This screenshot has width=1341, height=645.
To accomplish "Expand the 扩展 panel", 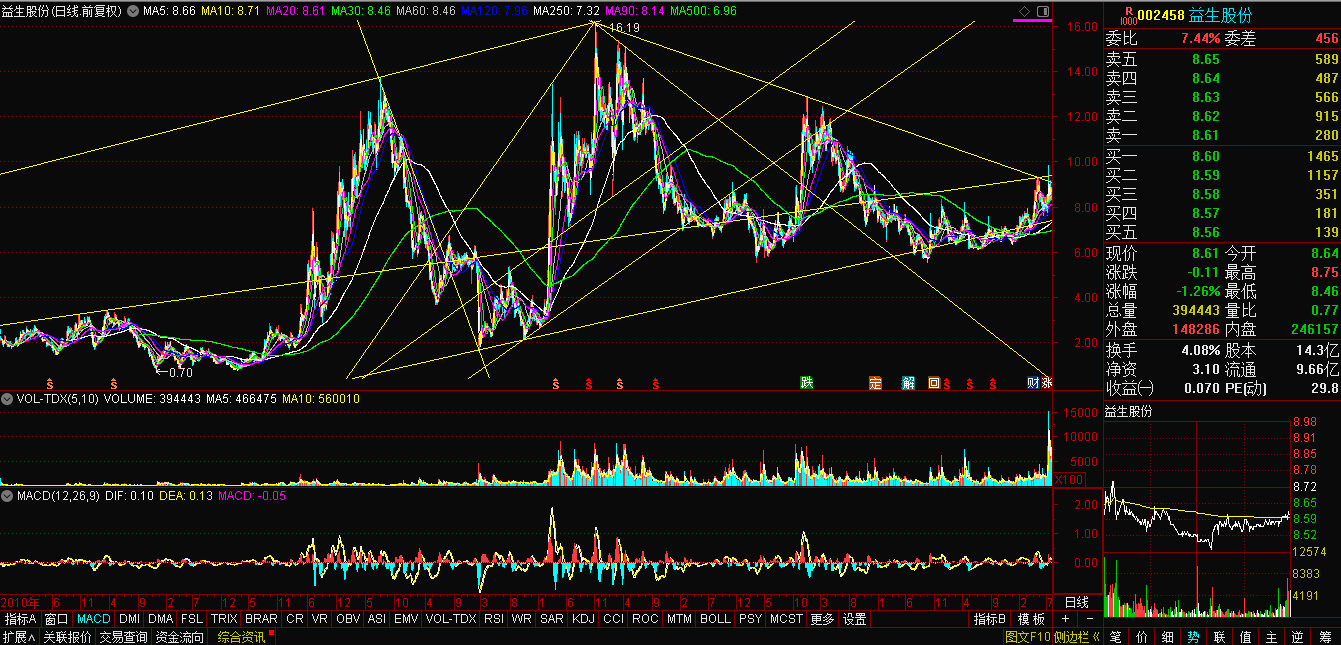I will pos(19,636).
